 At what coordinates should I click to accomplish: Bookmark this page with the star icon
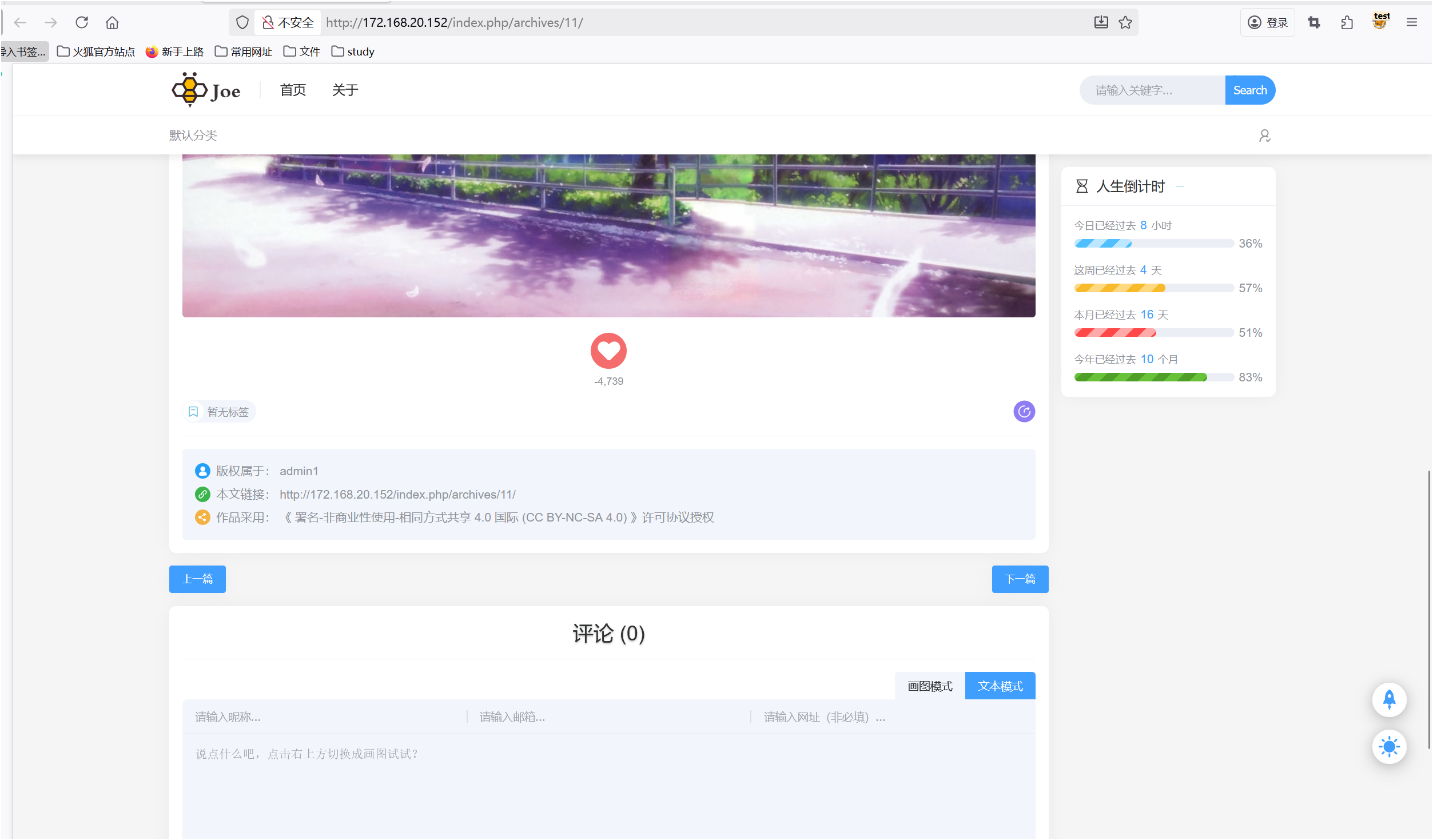(1125, 22)
